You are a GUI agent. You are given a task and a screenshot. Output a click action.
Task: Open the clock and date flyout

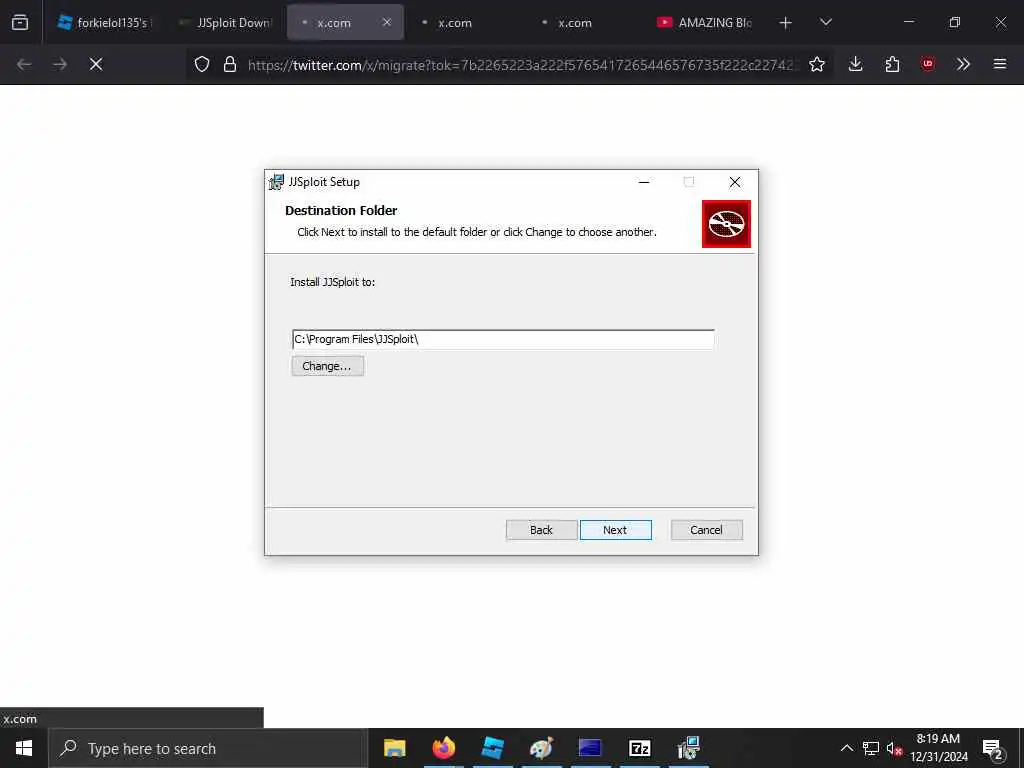pyautogui.click(x=938, y=748)
